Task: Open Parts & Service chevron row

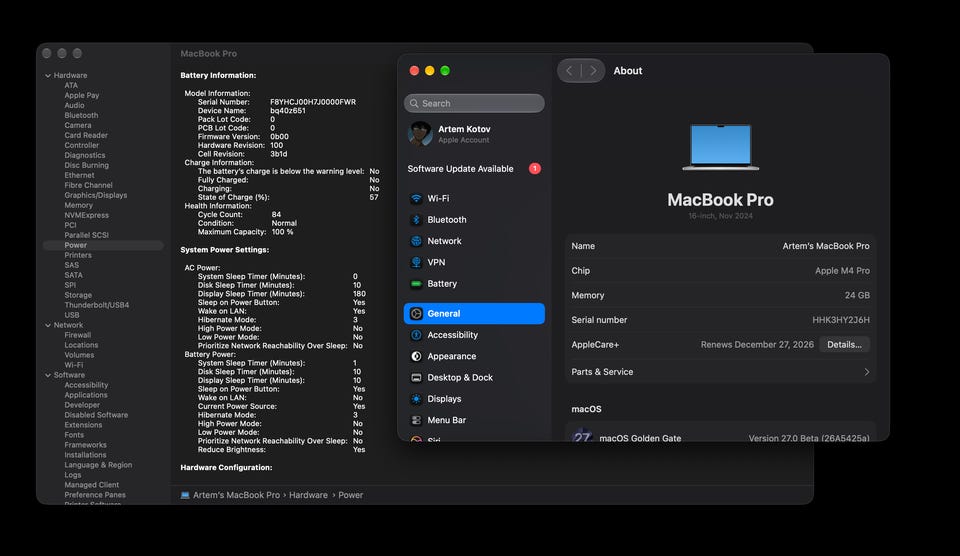Action: pos(721,372)
